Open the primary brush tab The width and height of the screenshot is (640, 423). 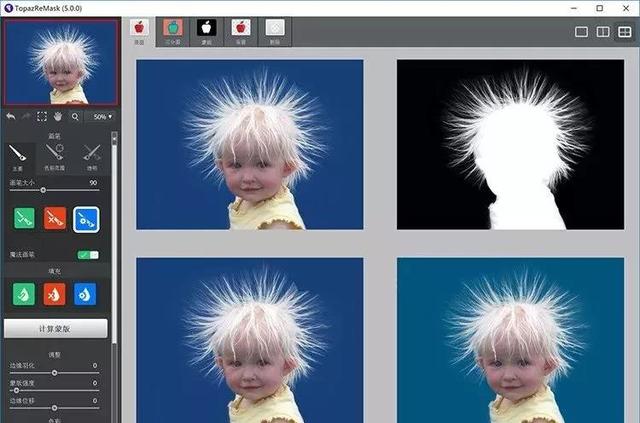(x=20, y=155)
